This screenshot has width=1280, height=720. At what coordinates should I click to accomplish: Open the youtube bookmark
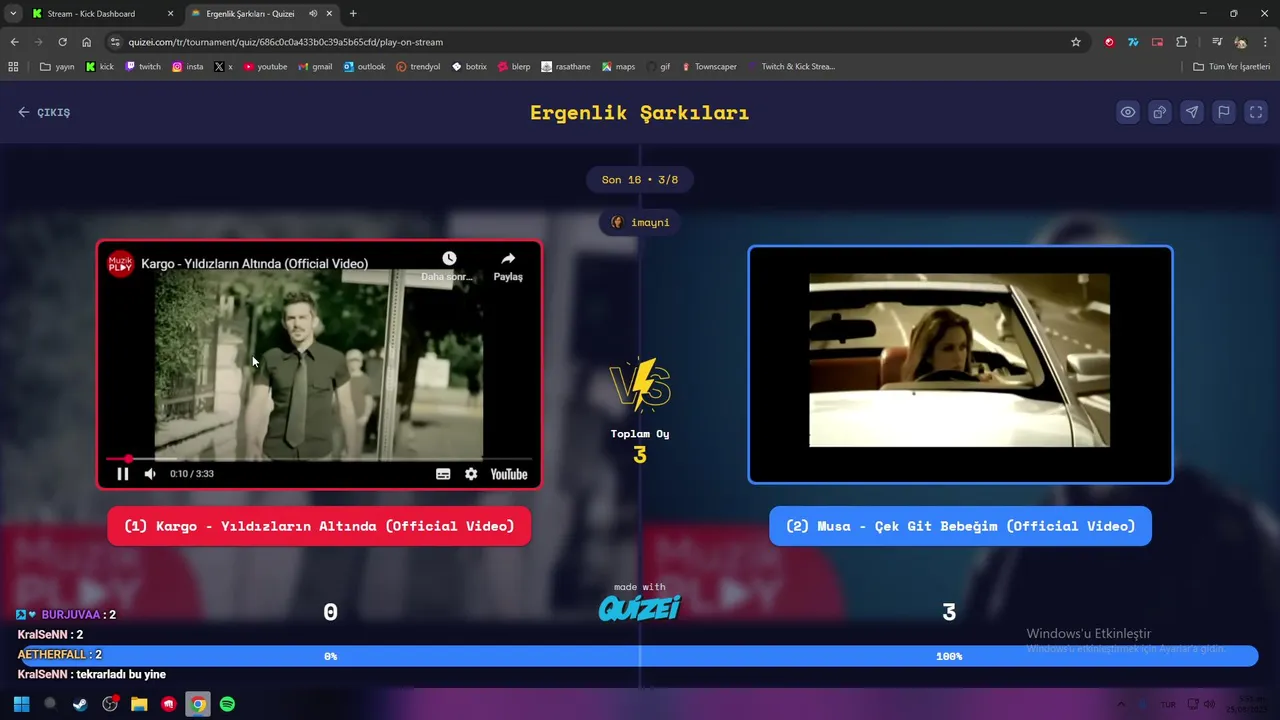[x=265, y=67]
